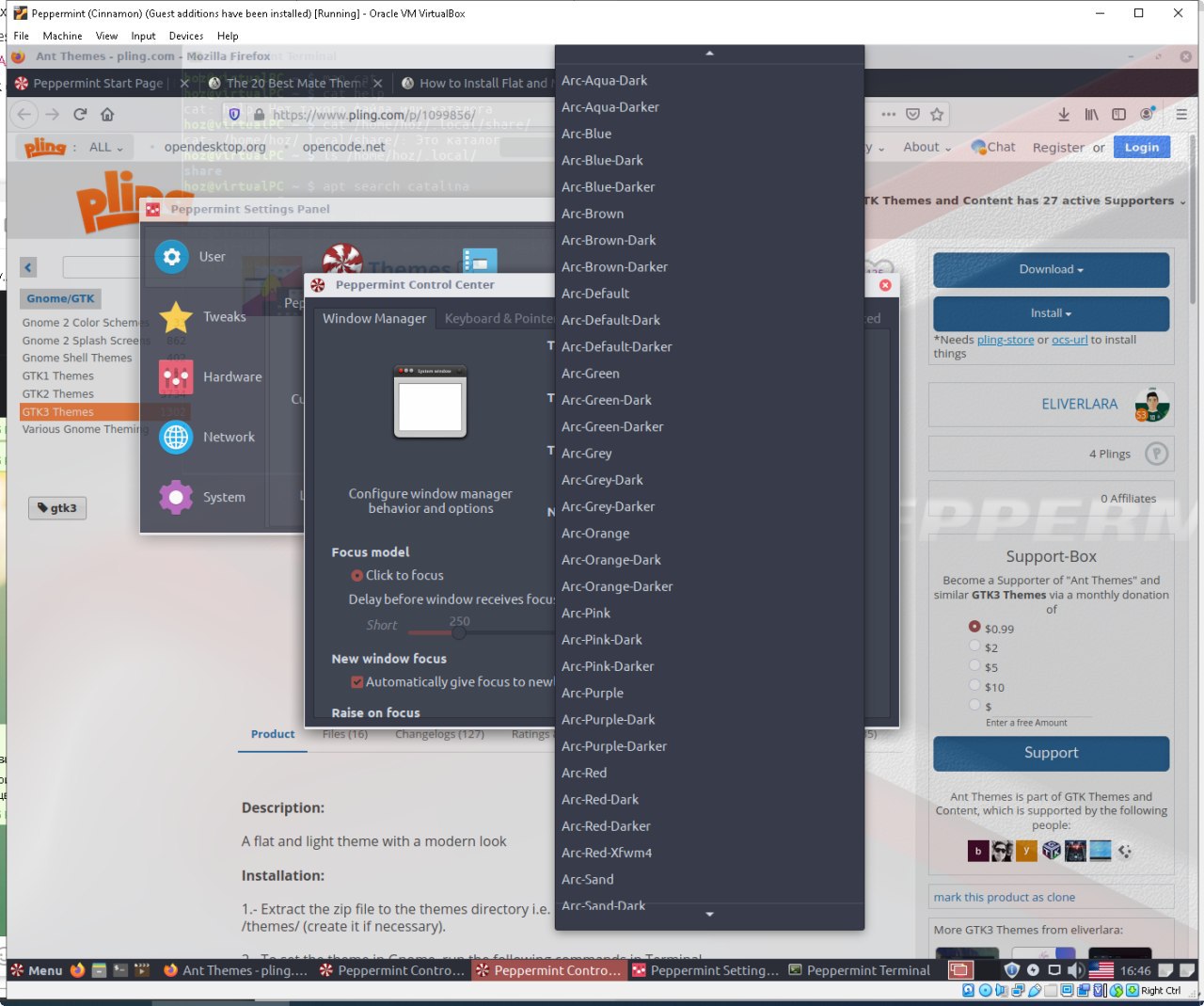Open the Tweaks star icon in Settings Panel

click(x=176, y=317)
